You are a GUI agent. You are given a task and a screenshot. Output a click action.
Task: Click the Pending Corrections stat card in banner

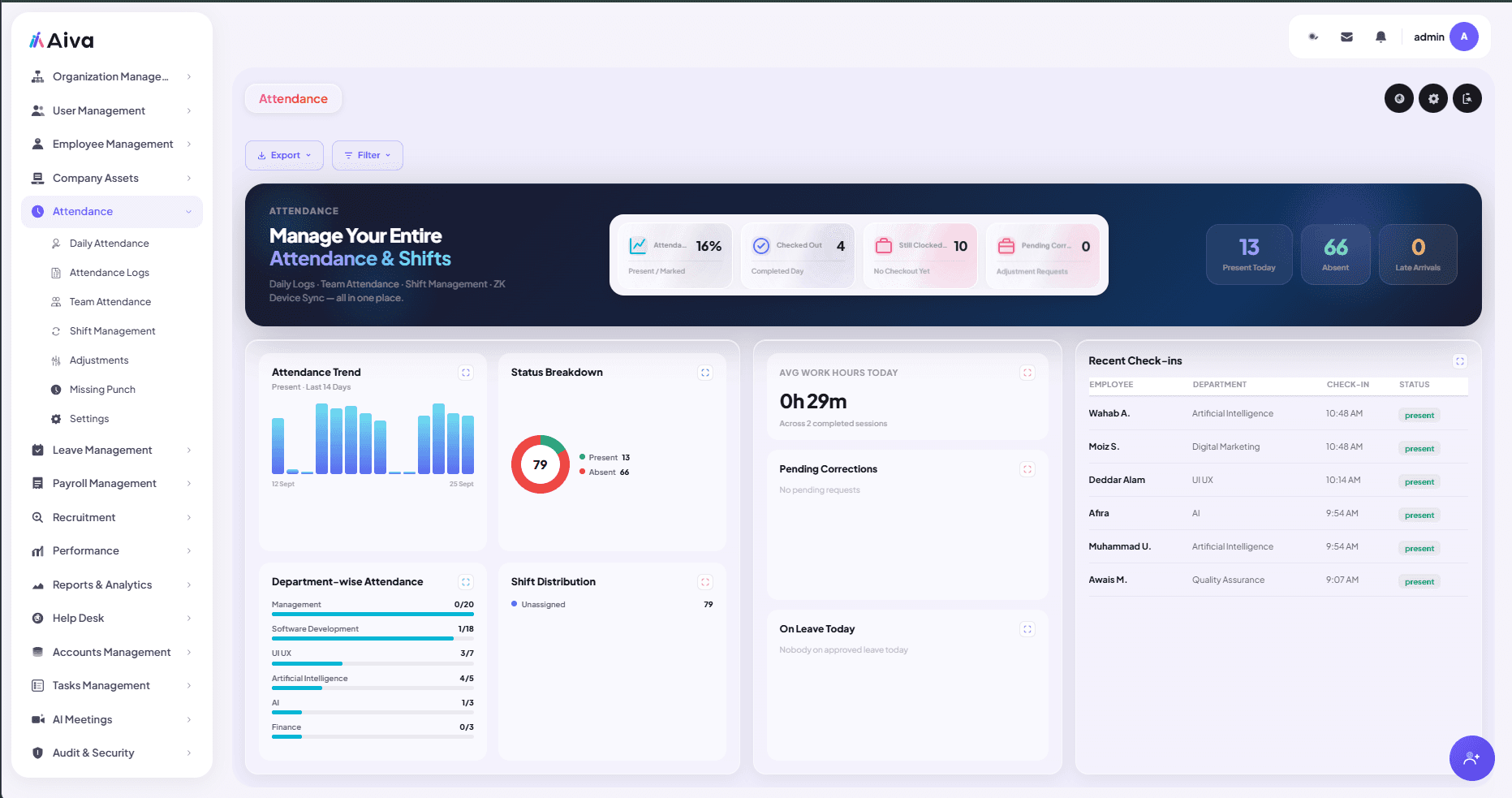point(1043,256)
